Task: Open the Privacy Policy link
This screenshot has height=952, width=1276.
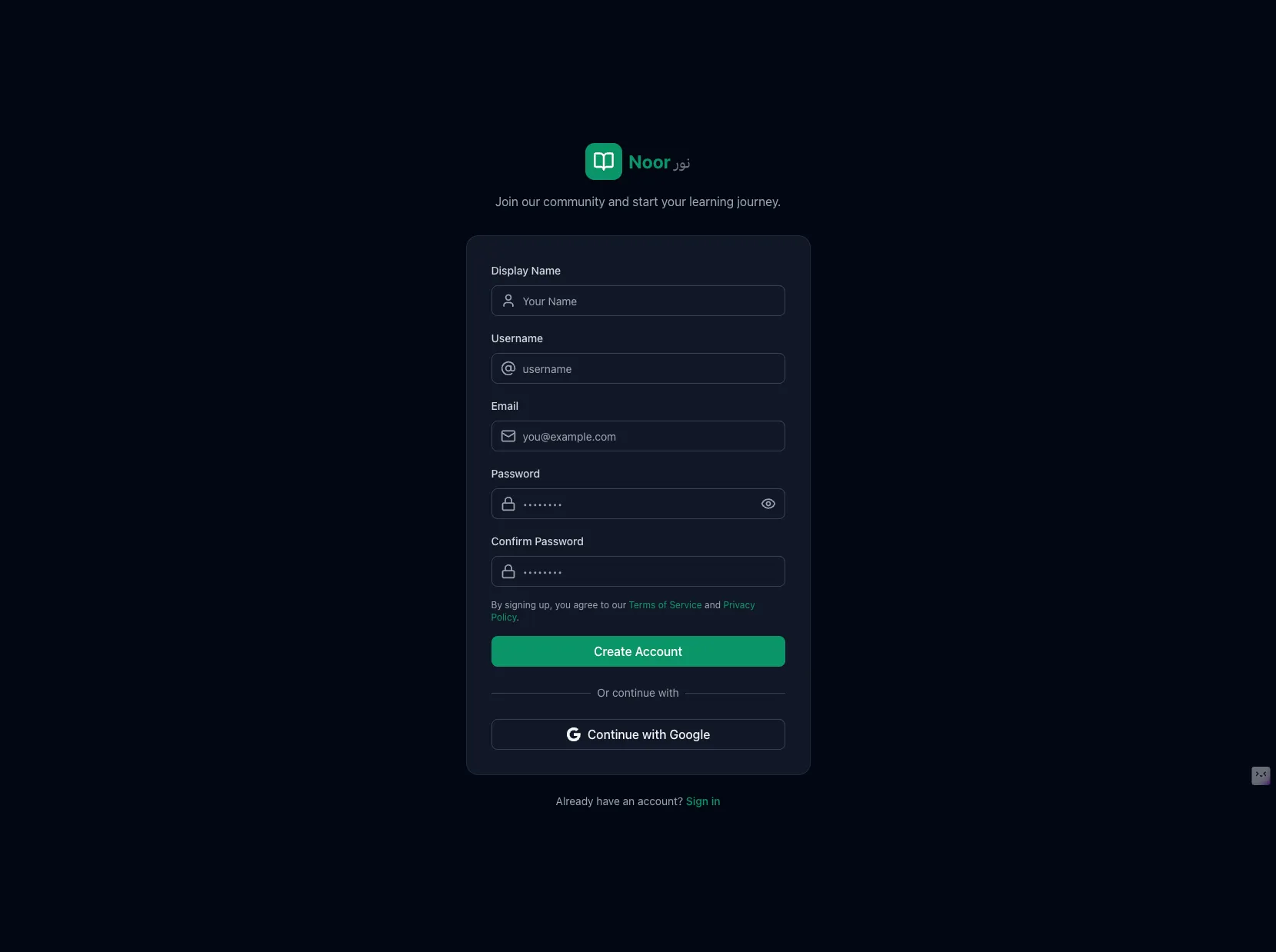Action: click(x=738, y=605)
